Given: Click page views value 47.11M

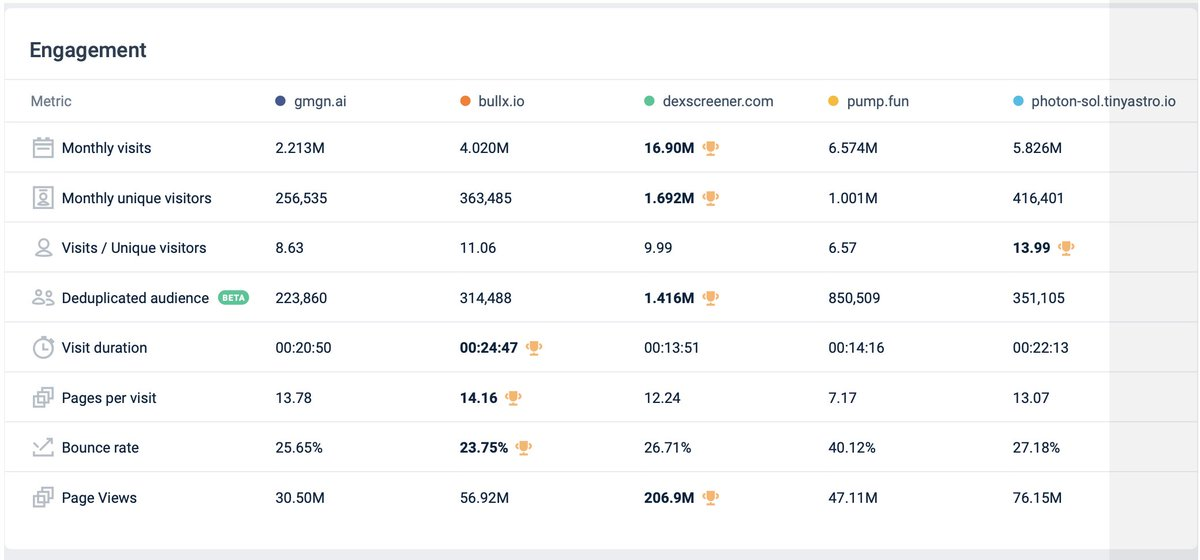Looking at the screenshot, I should click(x=853, y=498).
